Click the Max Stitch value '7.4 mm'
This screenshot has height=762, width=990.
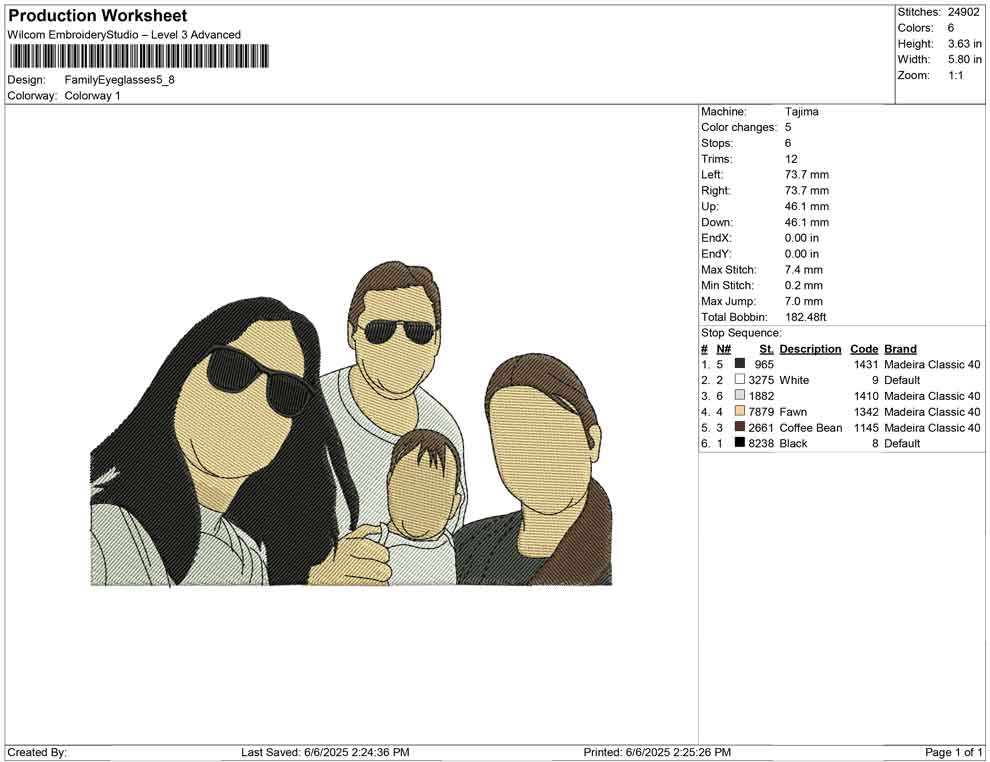[804, 270]
